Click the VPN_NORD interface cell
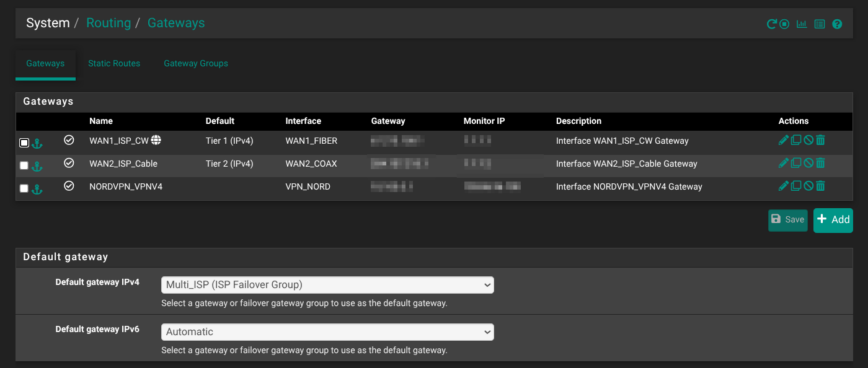This screenshot has height=368, width=868. [307, 187]
